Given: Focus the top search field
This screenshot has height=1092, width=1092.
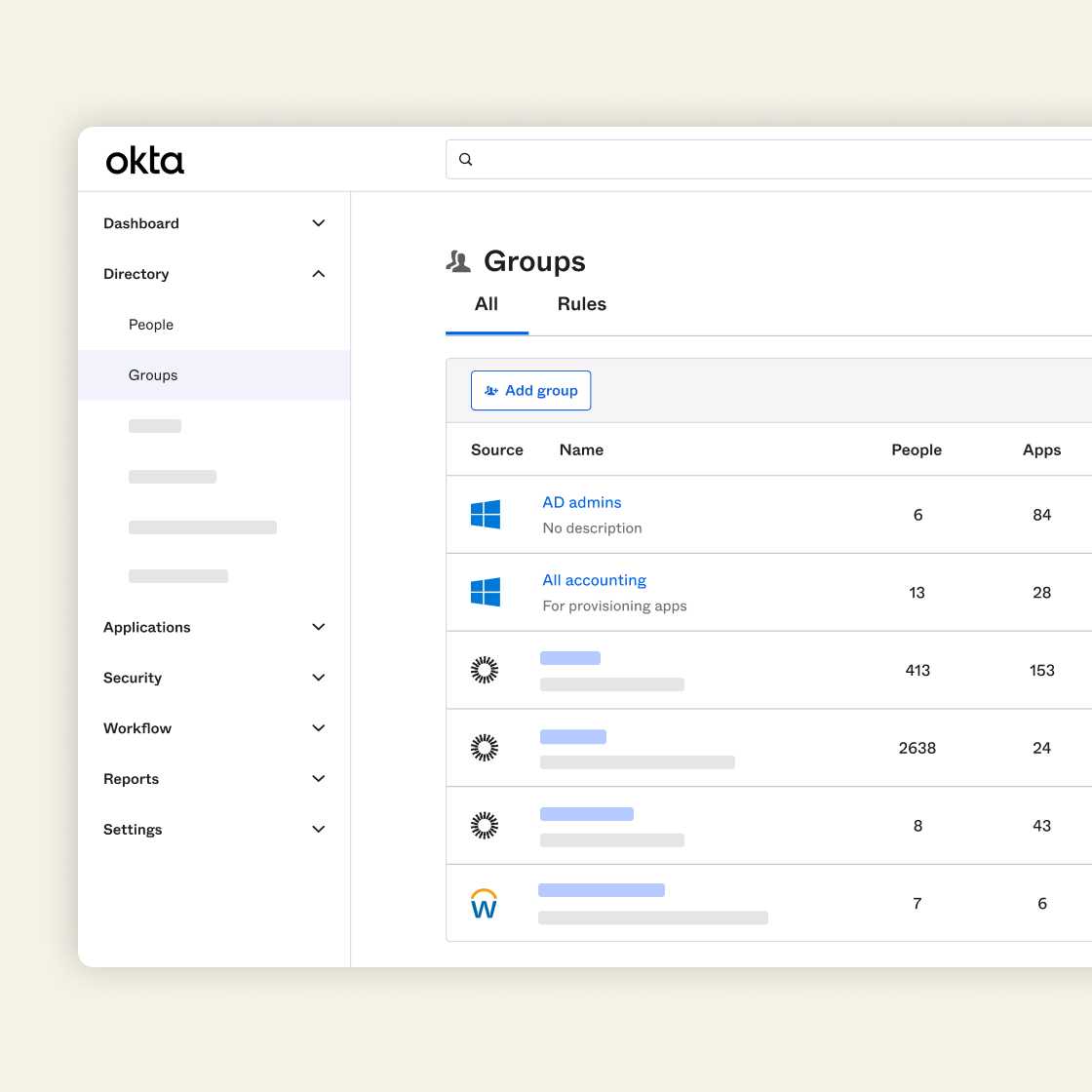Looking at the screenshot, I should pyautogui.click(x=780, y=160).
